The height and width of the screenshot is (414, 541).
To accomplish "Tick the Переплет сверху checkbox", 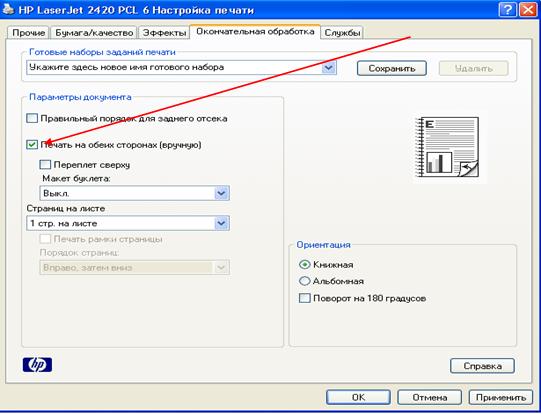I will point(45,165).
